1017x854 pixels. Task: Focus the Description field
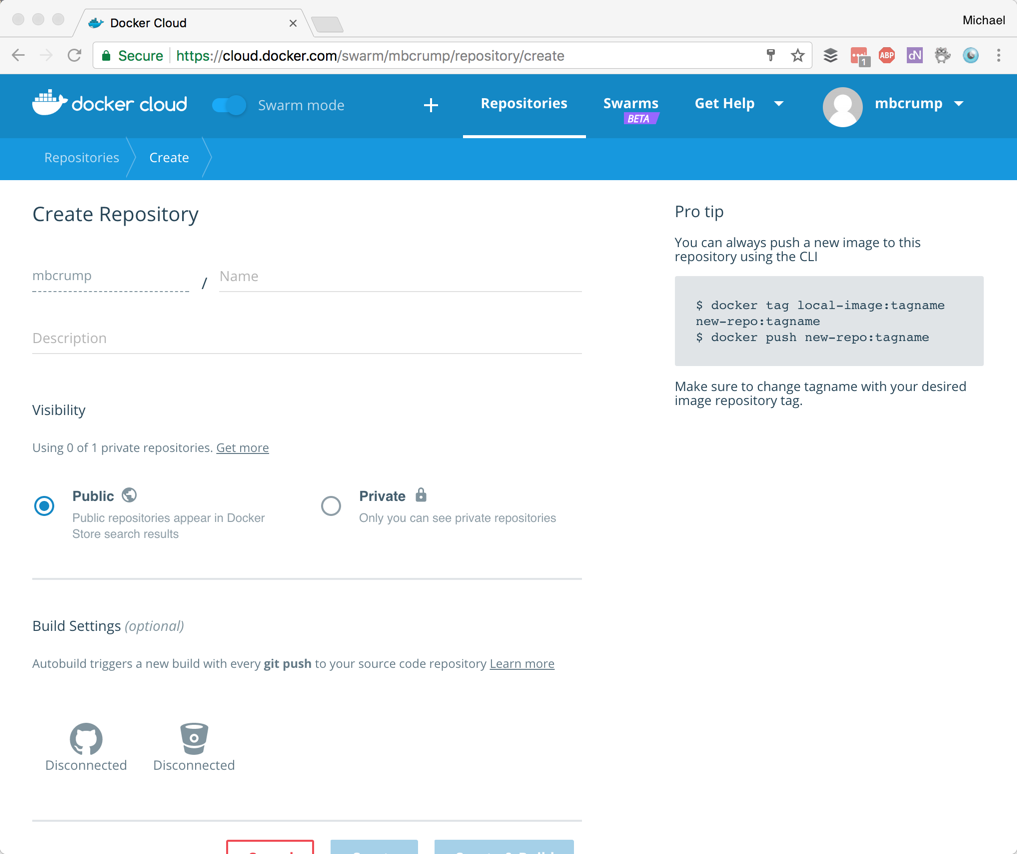point(307,338)
